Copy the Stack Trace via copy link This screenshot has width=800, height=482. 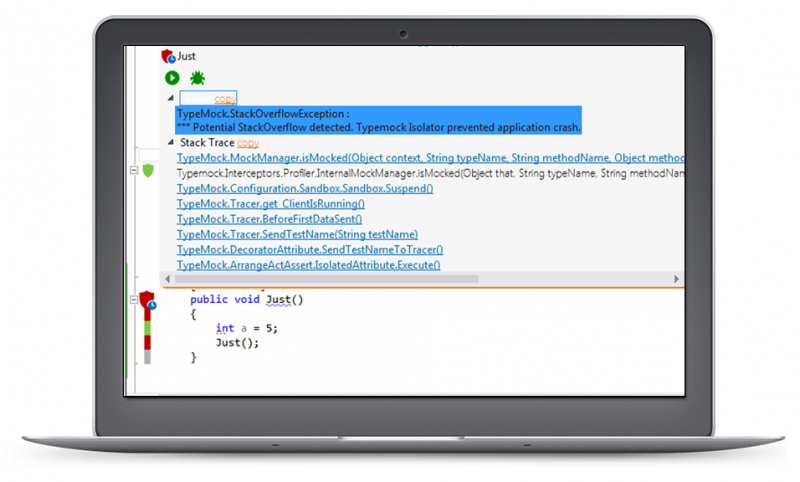(247, 143)
